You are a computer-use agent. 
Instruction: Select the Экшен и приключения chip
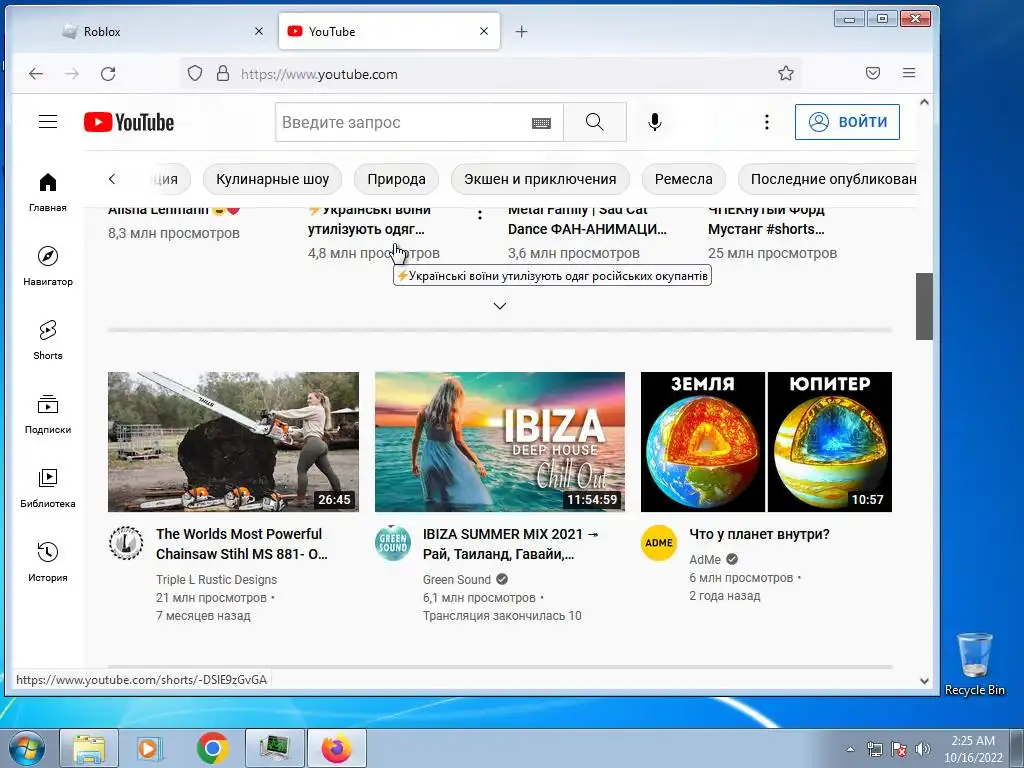coord(540,179)
